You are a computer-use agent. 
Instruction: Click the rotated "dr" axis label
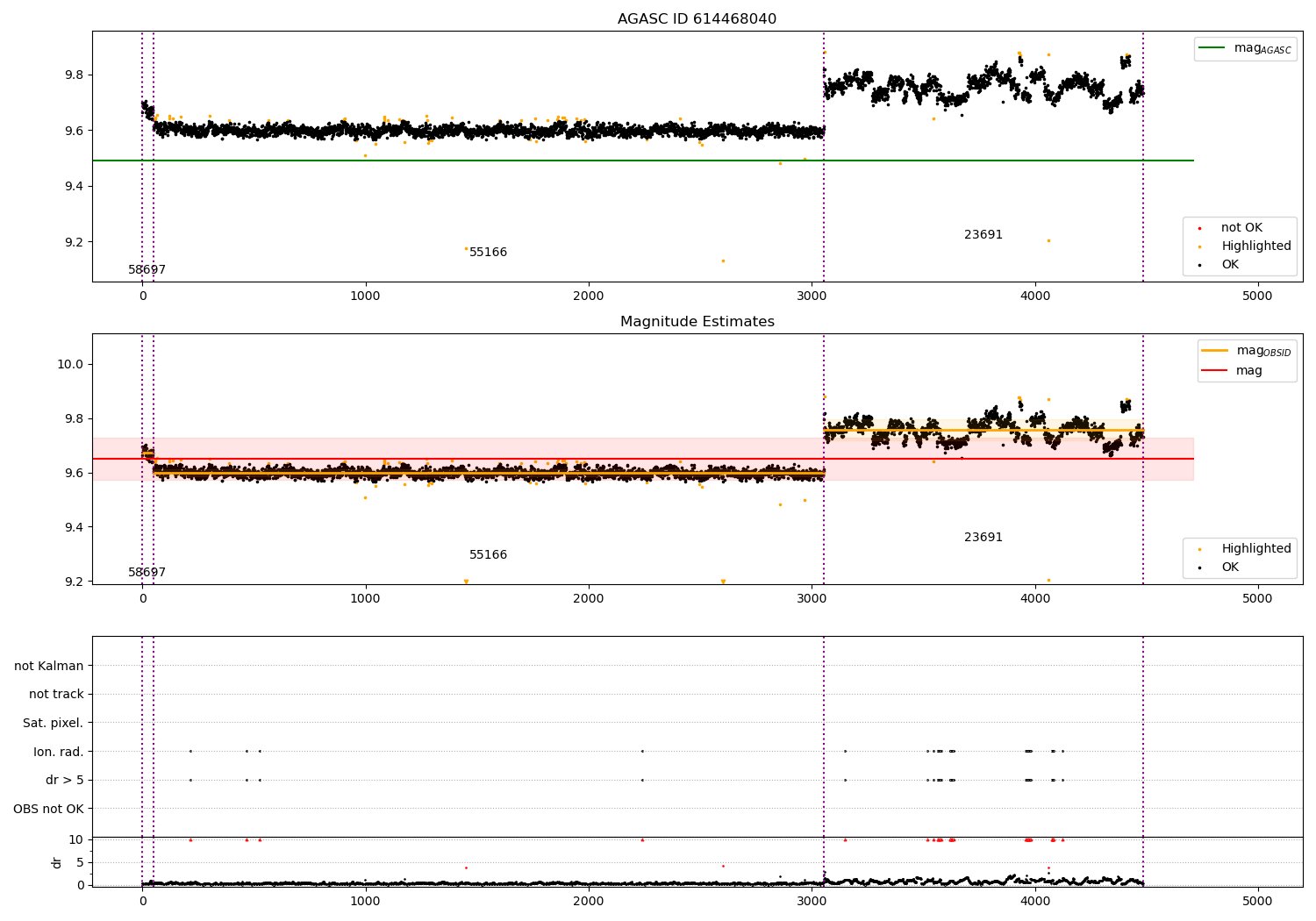tap(57, 862)
